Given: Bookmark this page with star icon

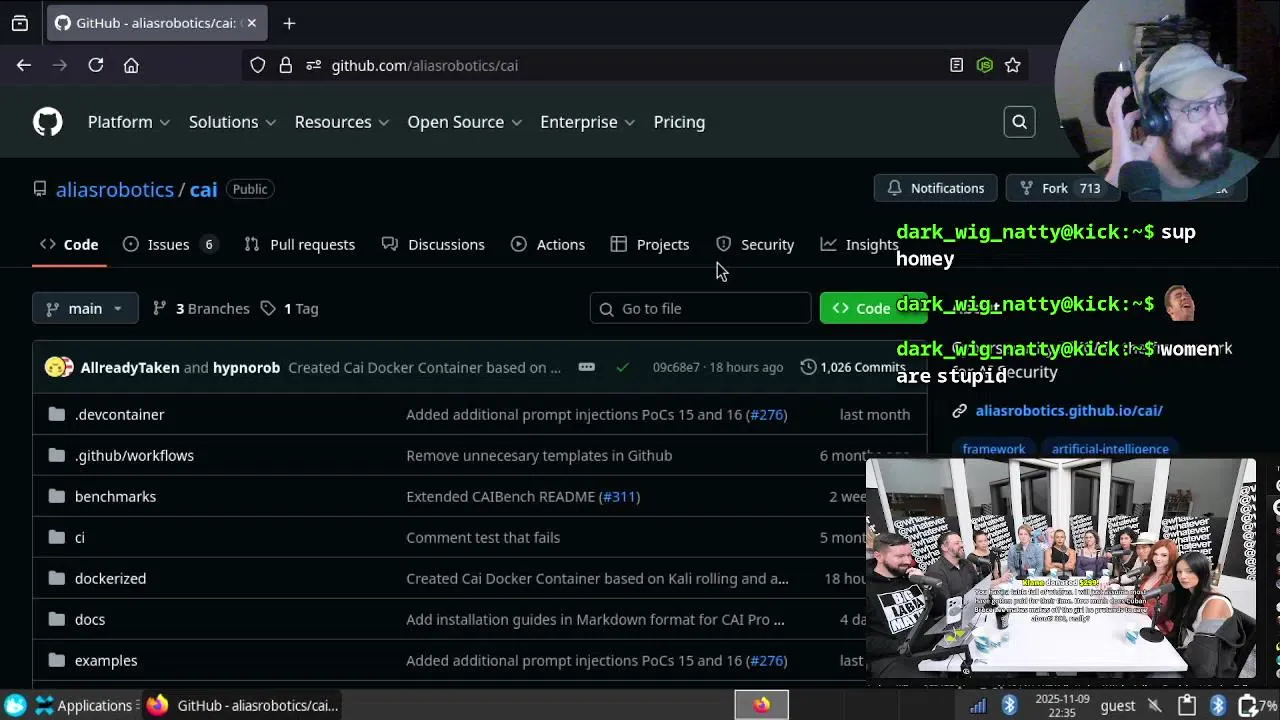Looking at the screenshot, I should tap(1012, 65).
